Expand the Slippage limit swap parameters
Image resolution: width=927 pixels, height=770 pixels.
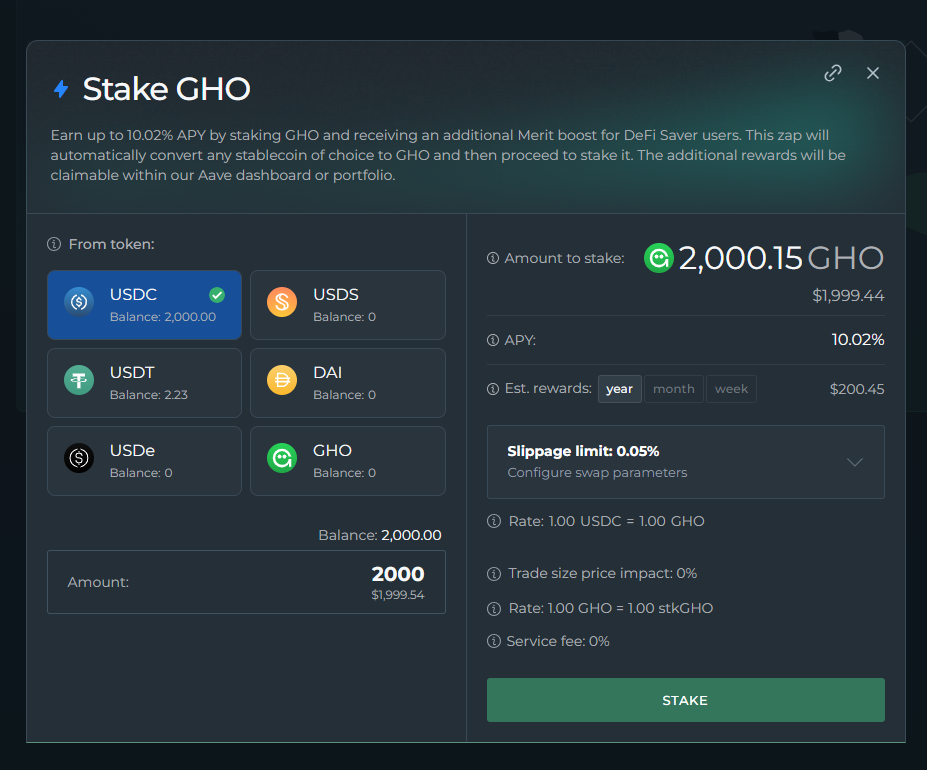[x=685, y=461]
